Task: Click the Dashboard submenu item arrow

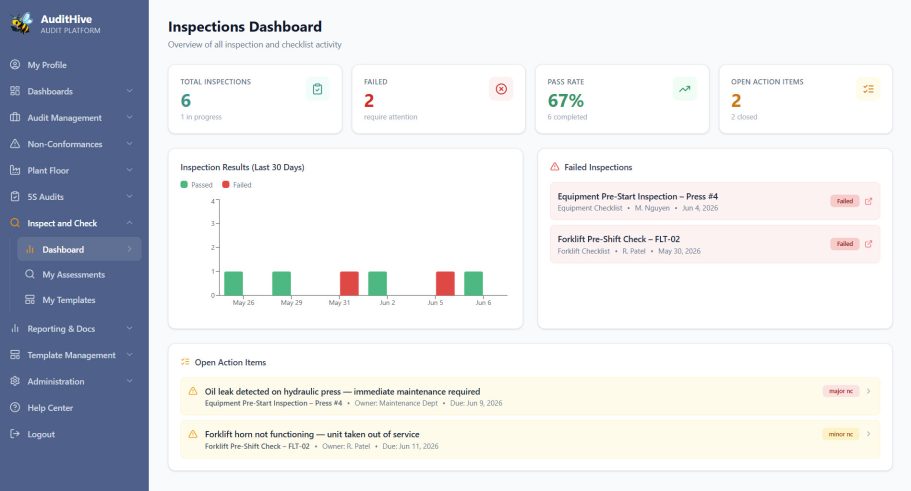Action: pos(130,249)
